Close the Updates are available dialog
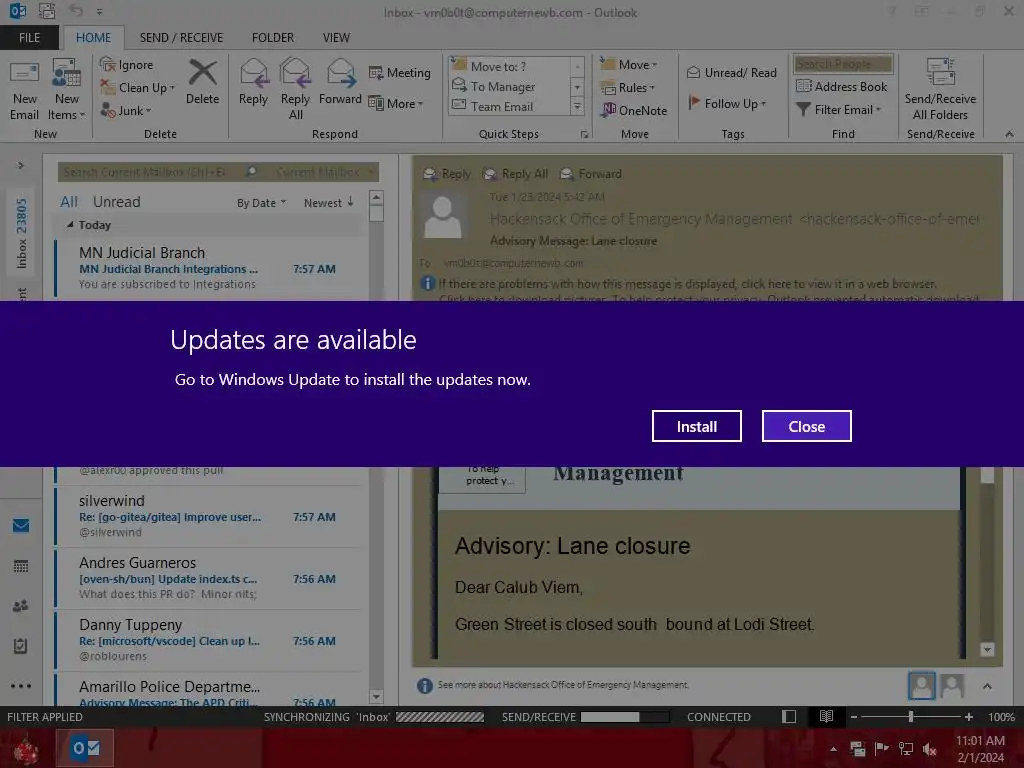1024x768 pixels. coord(807,426)
